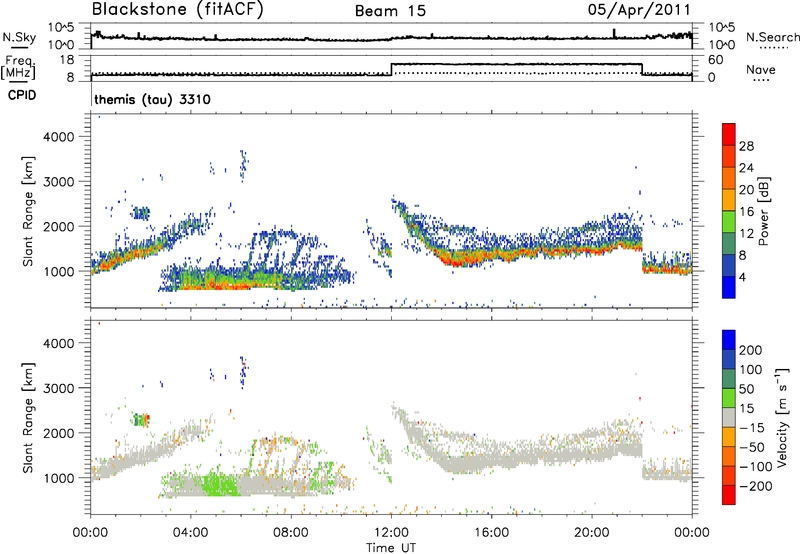
Task: Click the 3000 tick of power panel
Action: click(59, 182)
